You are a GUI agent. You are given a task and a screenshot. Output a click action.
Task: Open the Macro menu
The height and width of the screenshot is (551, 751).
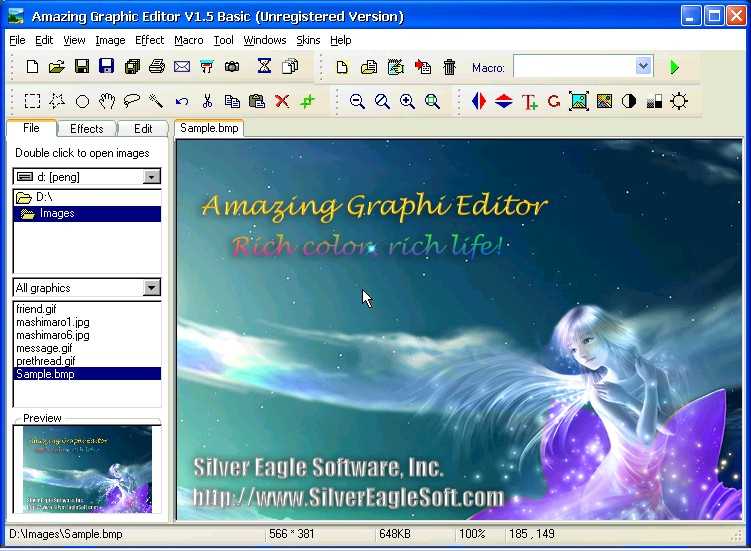pos(189,40)
